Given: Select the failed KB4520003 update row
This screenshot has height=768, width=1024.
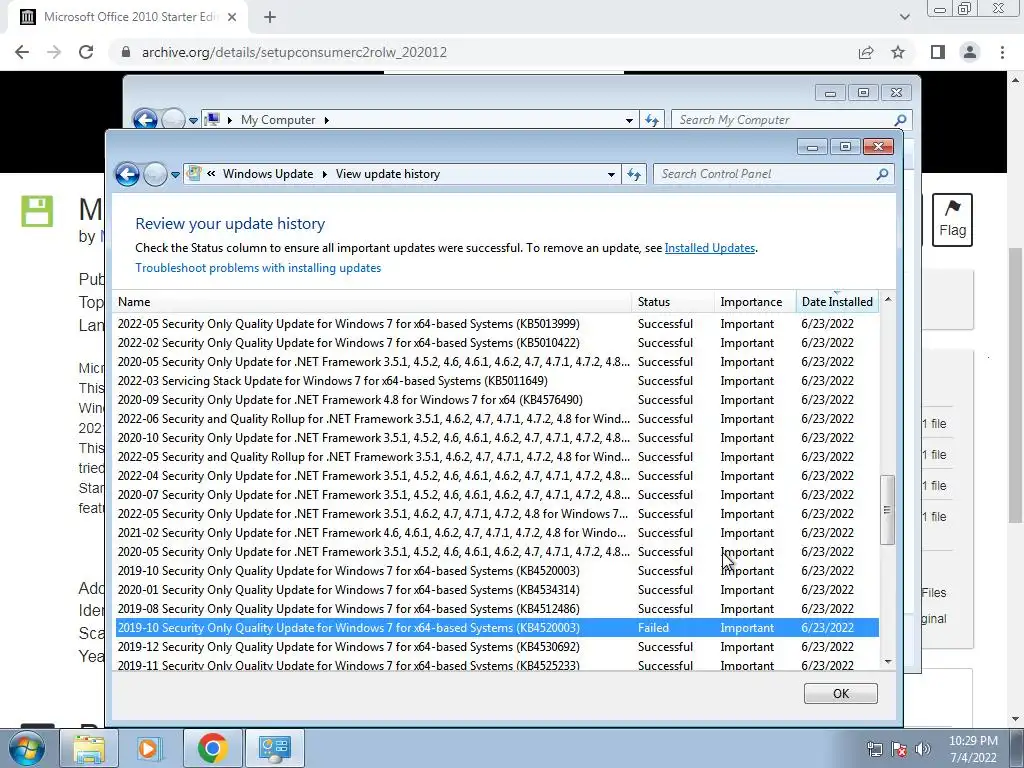Looking at the screenshot, I should coord(497,628).
